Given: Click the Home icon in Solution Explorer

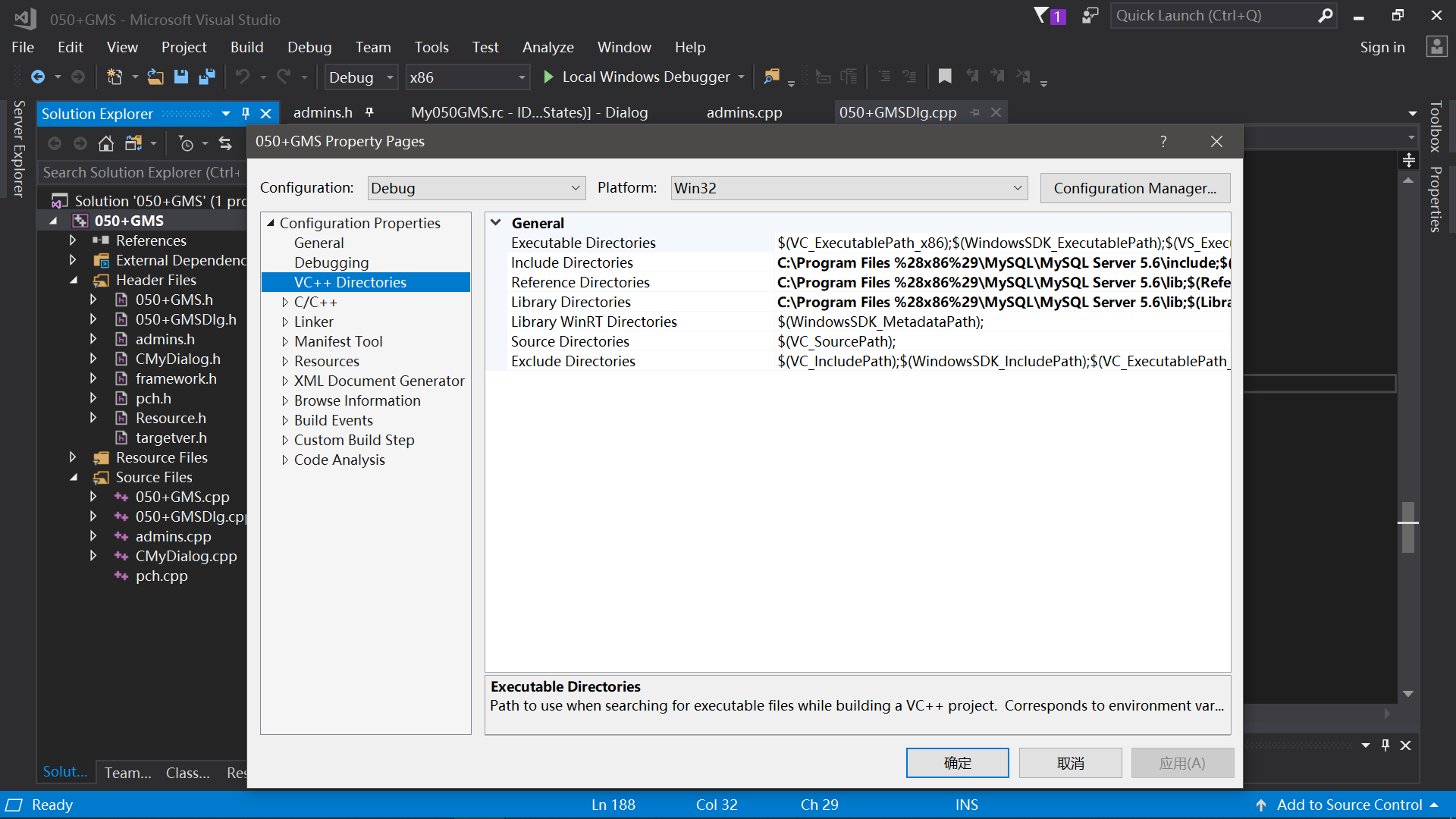Looking at the screenshot, I should [x=105, y=143].
